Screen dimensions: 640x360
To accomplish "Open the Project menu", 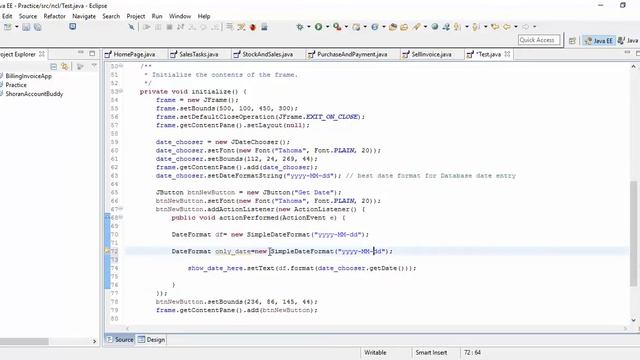I will click(x=136, y=16).
